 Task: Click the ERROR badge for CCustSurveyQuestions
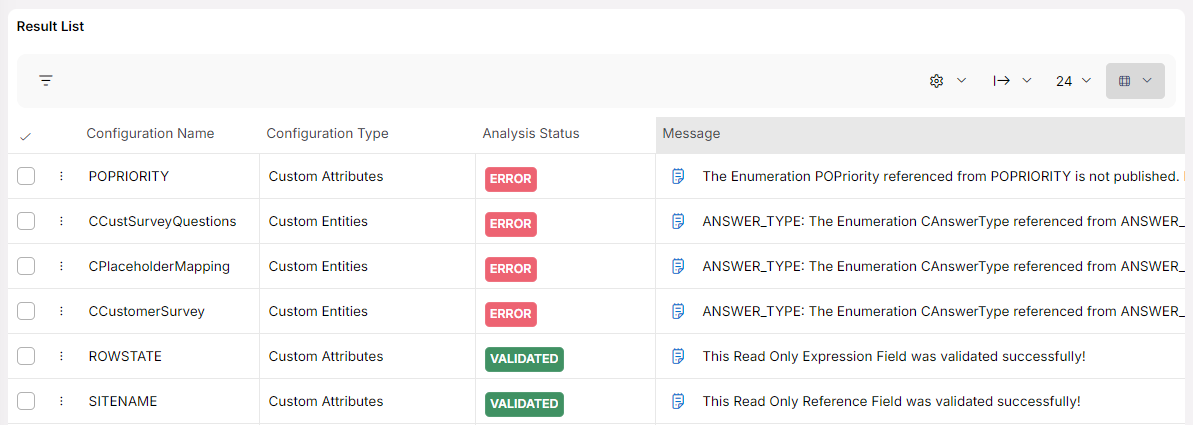[x=511, y=224]
